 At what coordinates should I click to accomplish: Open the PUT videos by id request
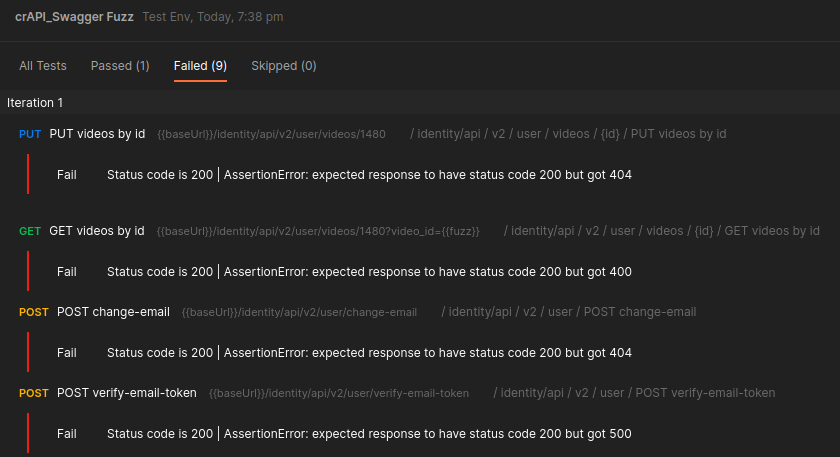pyautogui.click(x=97, y=134)
